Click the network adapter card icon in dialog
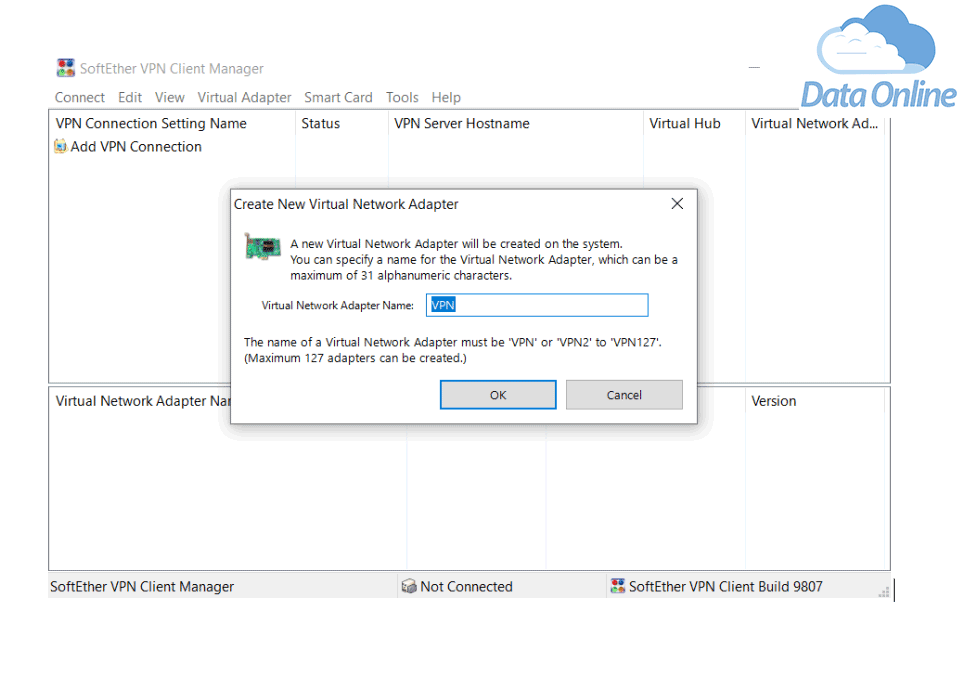The width and height of the screenshot is (960, 690). coord(263,247)
